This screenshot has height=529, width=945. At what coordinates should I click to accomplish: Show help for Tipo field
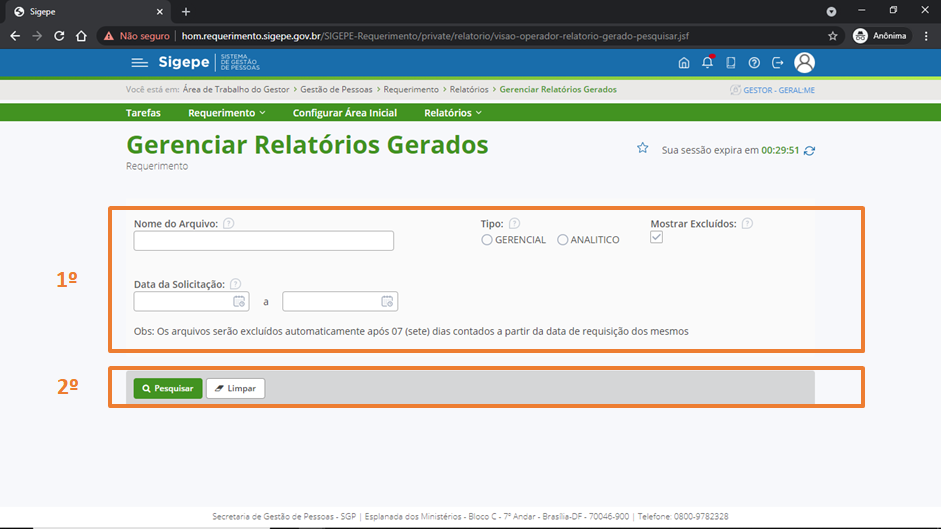tap(514, 224)
